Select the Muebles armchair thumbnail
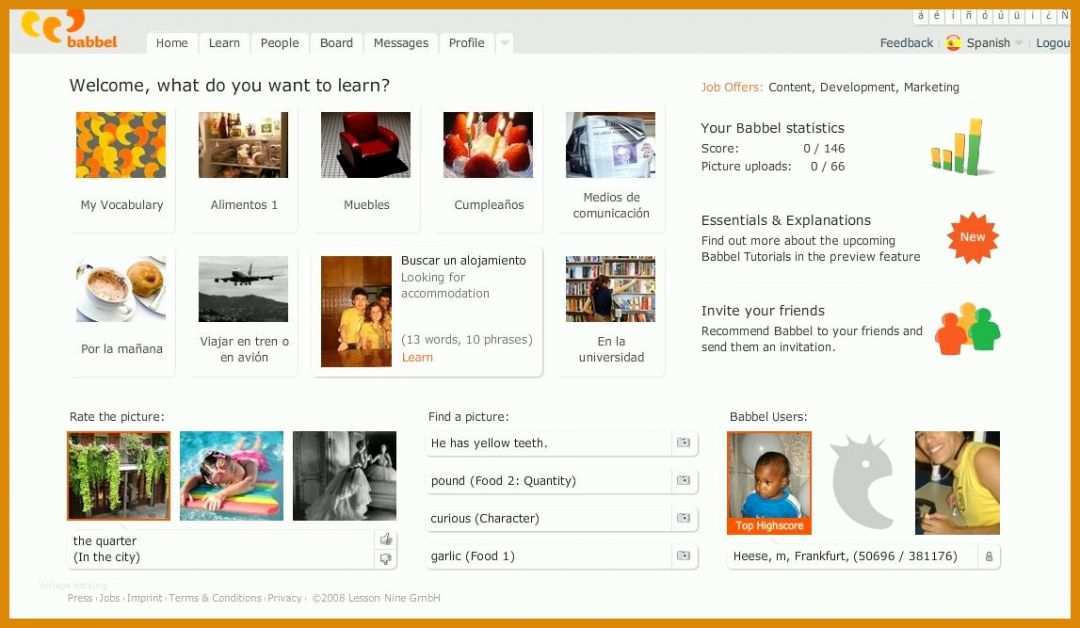This screenshot has width=1080, height=628. pyautogui.click(x=366, y=145)
